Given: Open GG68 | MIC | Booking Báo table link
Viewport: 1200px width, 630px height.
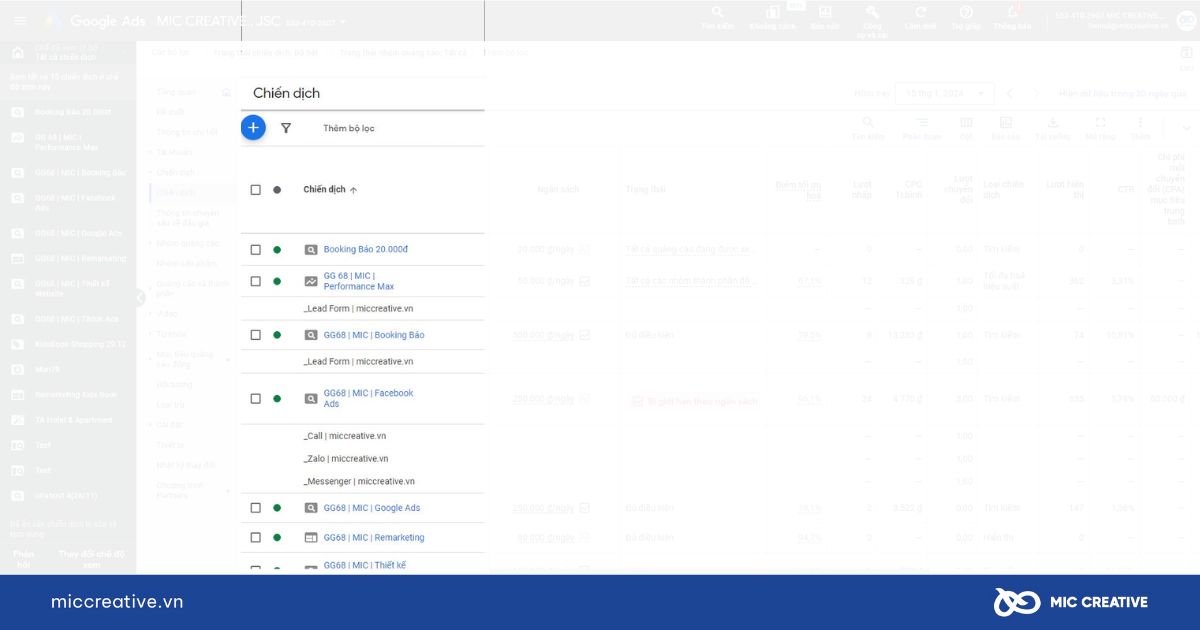Looking at the screenshot, I should 374,335.
